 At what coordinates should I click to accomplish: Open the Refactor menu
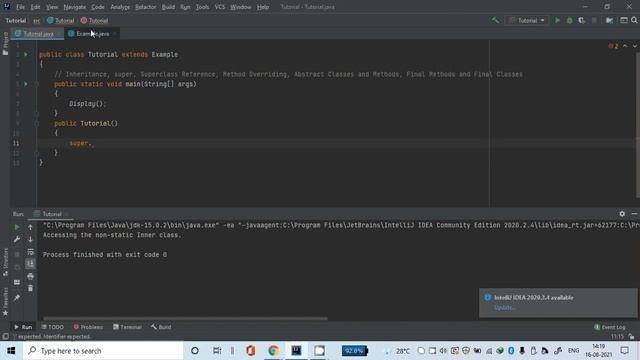(146, 7)
